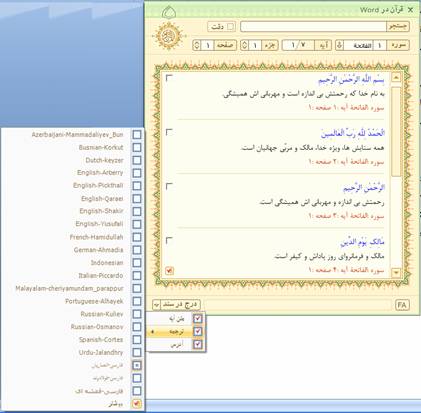Open the verse 1 address link in red
Screen dimensions: 421x413
(x=346, y=108)
